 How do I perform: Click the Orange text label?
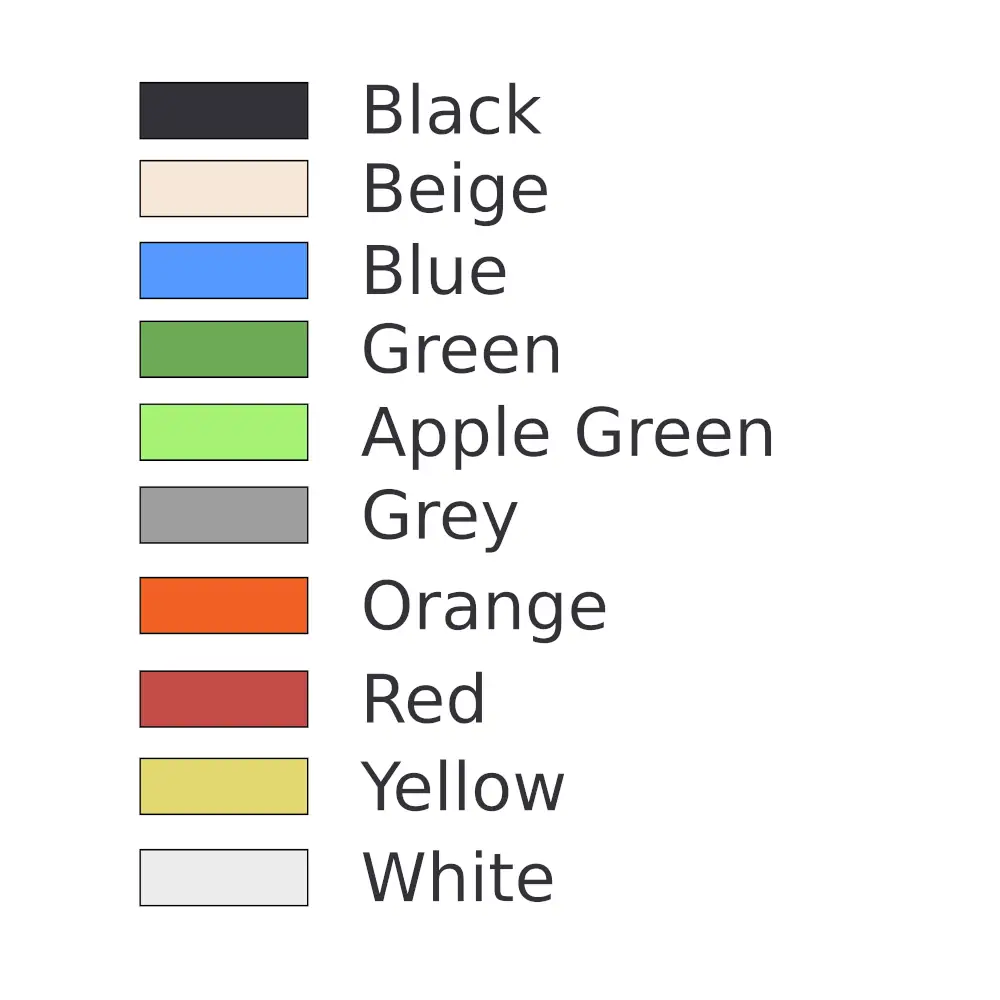[x=484, y=608]
